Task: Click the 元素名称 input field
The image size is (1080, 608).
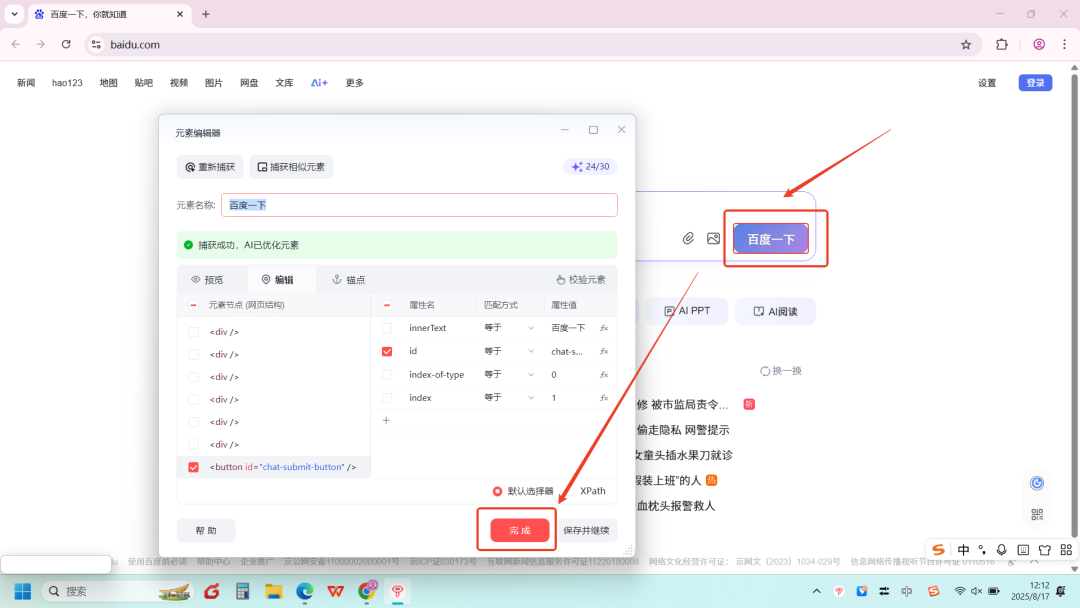Action: [419, 205]
